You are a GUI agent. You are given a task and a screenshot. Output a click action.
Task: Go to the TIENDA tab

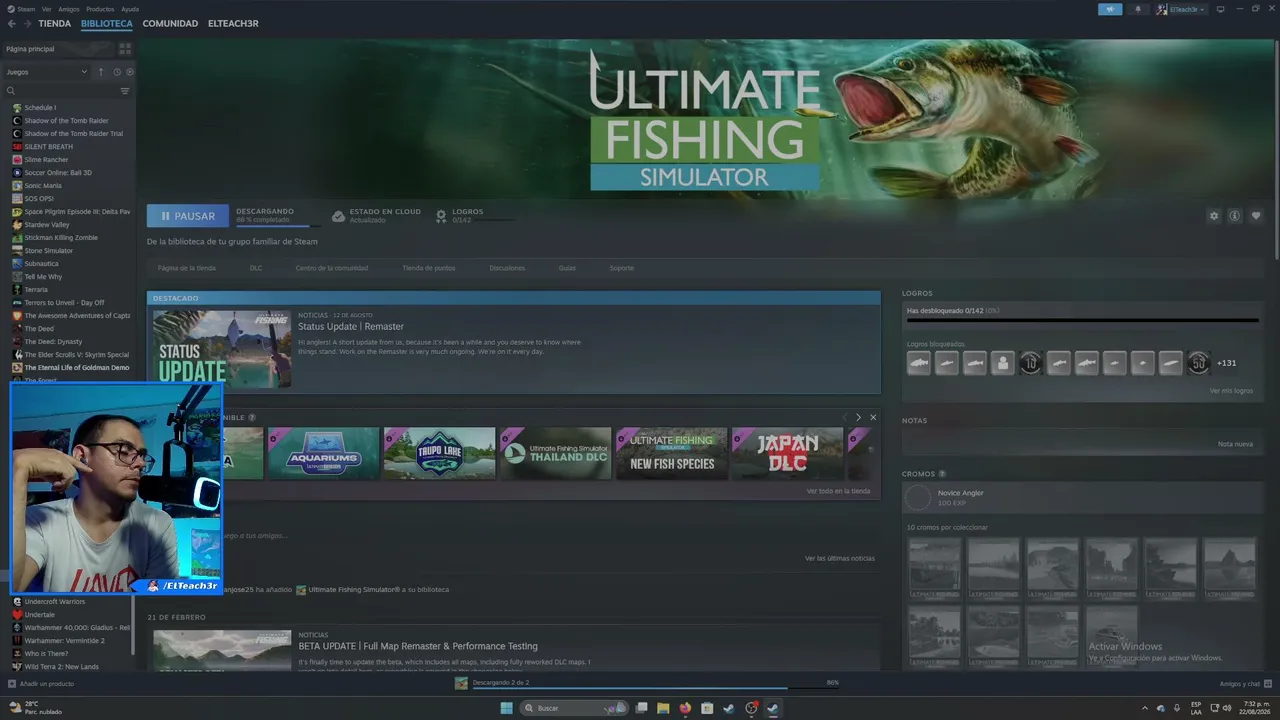55,23
